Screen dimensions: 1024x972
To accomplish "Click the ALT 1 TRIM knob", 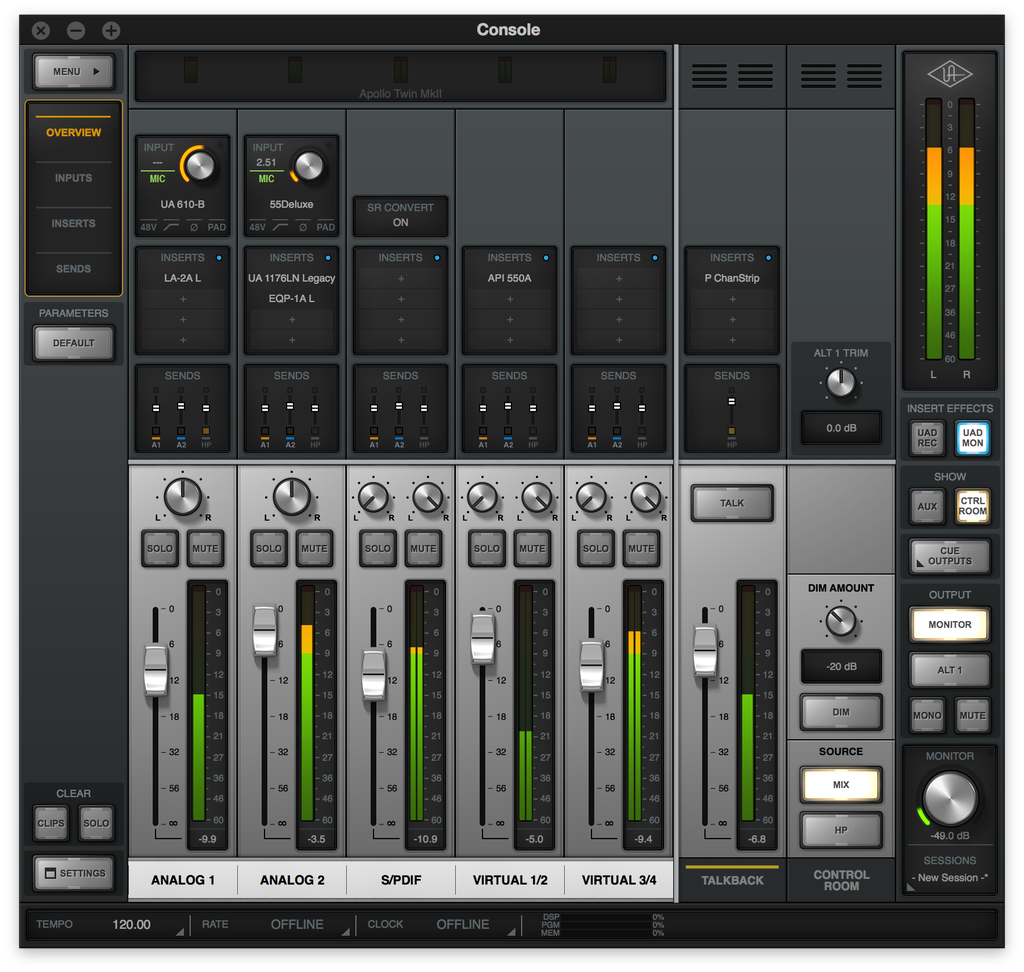I will 841,383.
